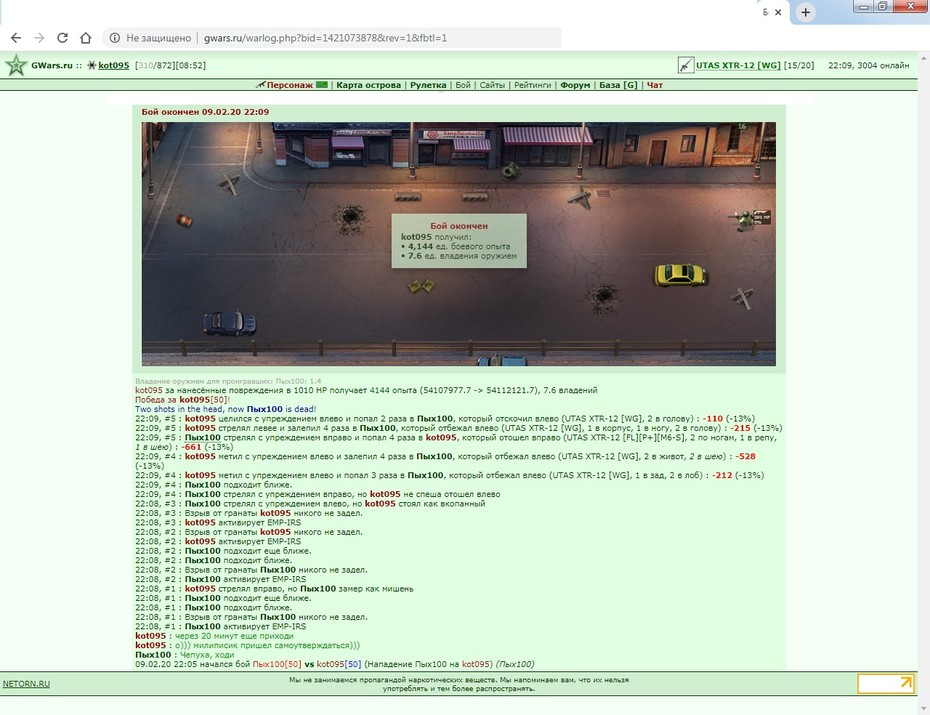Click chat message 'Чепуха, ходи'

click(x=205, y=655)
